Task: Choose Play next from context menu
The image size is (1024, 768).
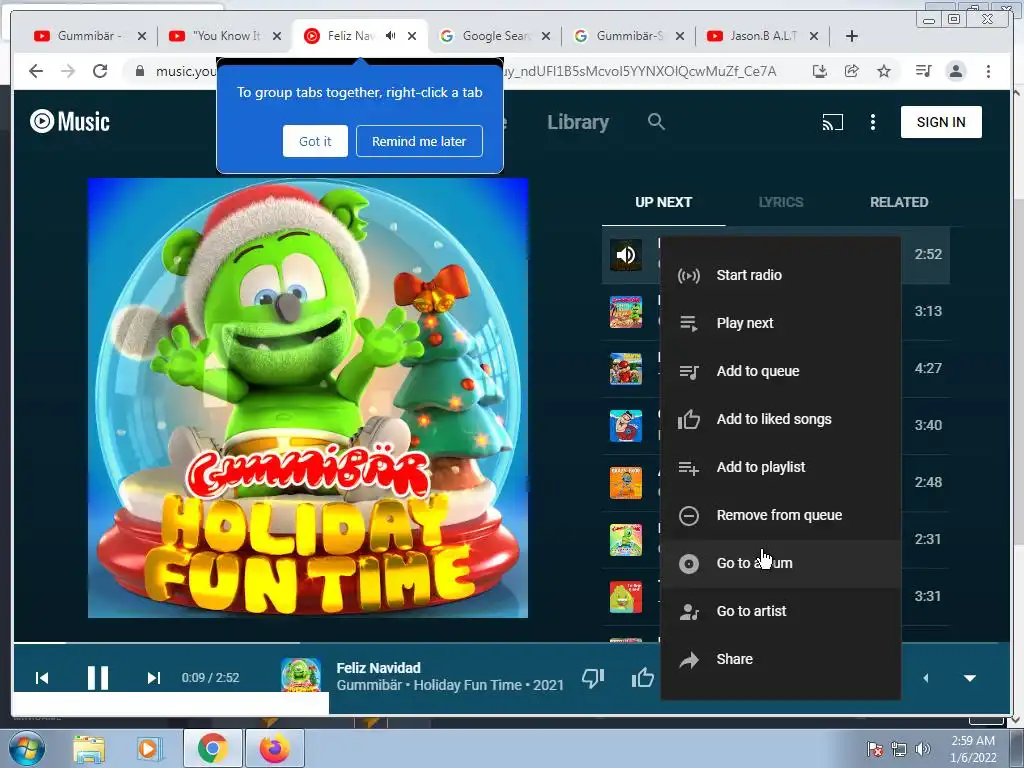Action: click(x=780, y=323)
